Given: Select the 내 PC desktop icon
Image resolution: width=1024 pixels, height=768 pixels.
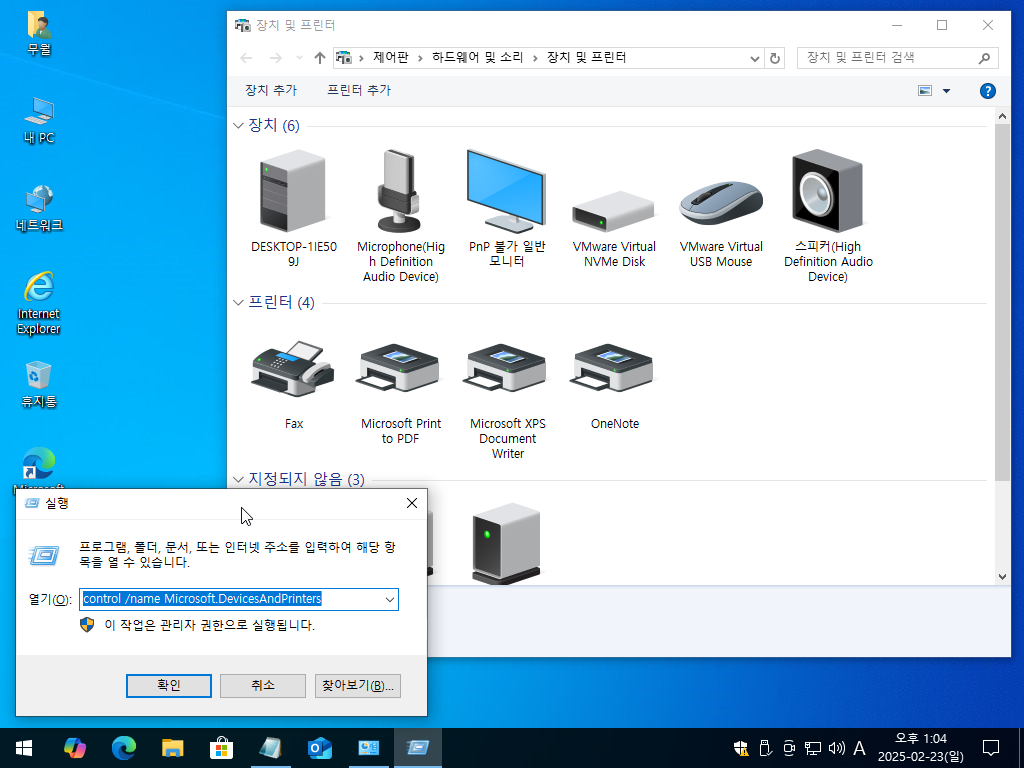Looking at the screenshot, I should click(39, 121).
